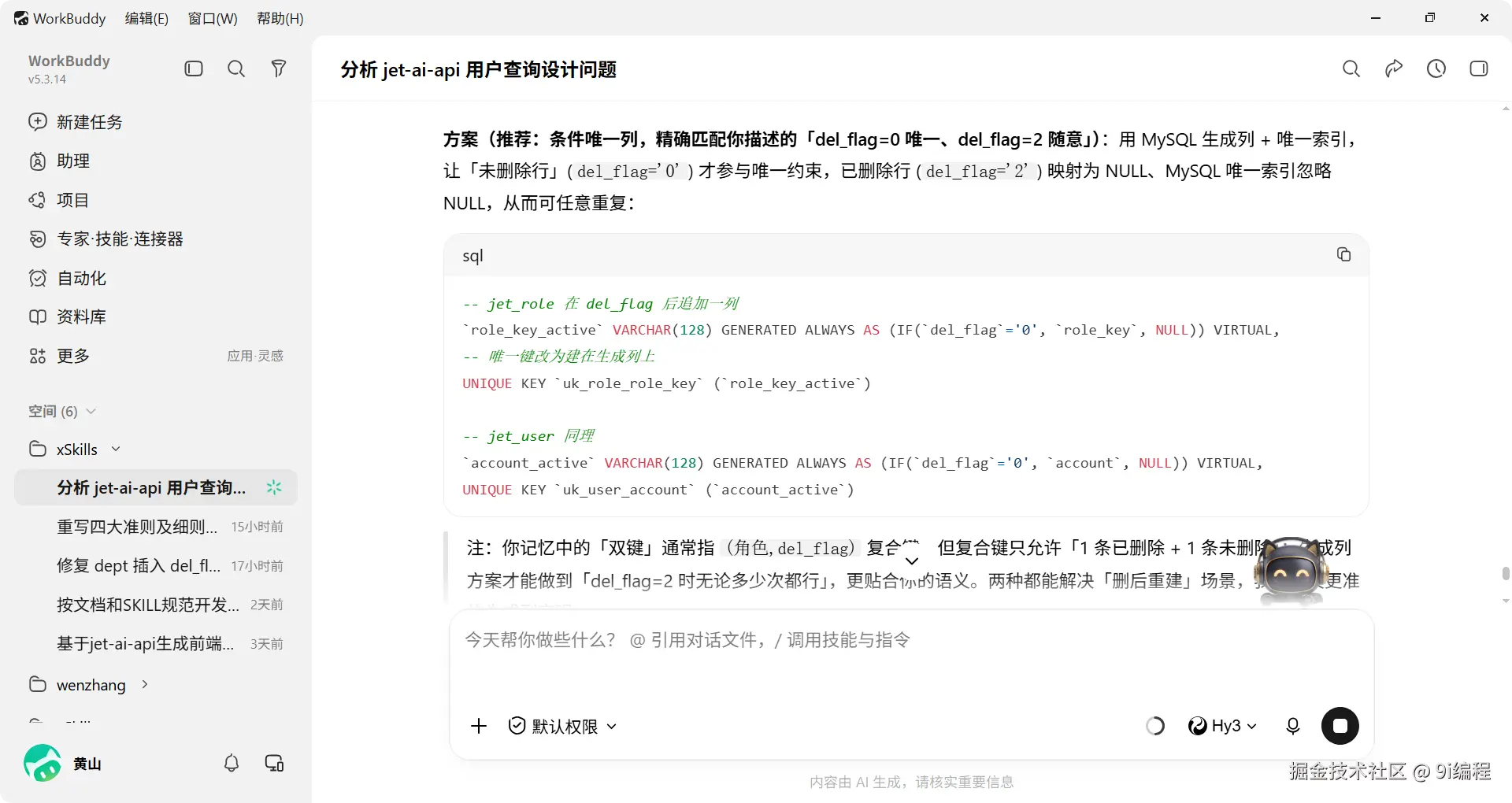Open the 修复 dept 插入 del_fl task

156,565
